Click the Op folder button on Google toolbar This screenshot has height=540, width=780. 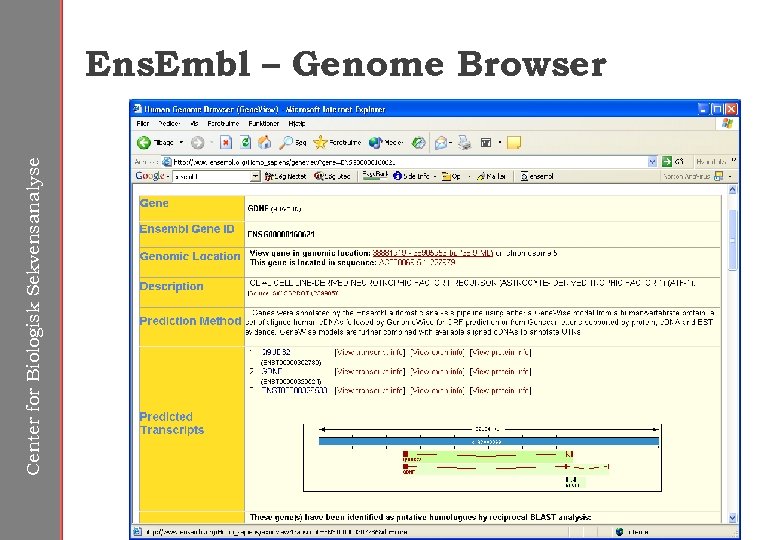(452, 177)
